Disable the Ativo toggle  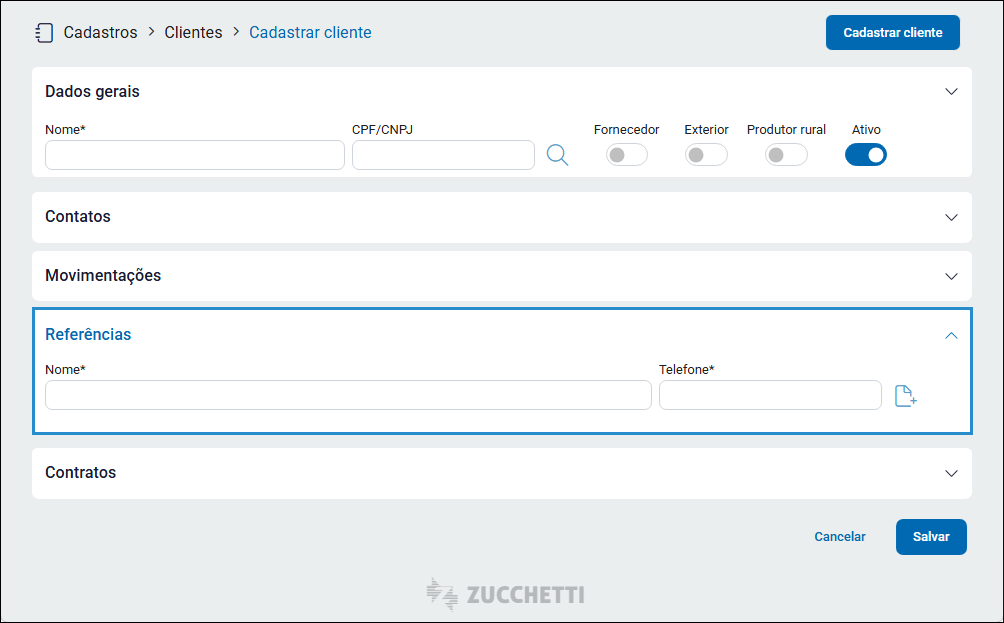[x=866, y=155]
